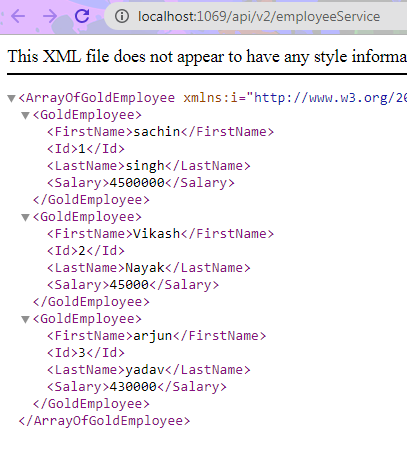
Task: Collapse the GoldEmployee node containing arjun
Action: (25, 319)
